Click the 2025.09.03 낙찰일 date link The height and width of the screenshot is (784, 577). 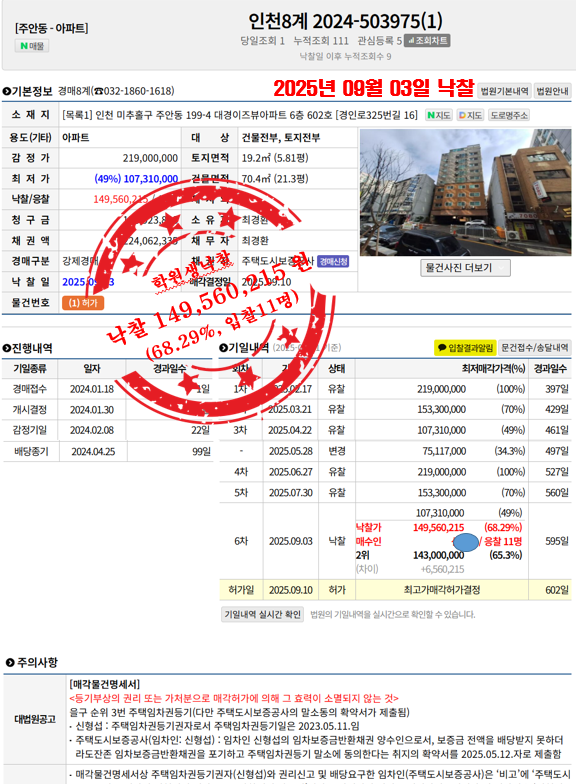pos(88,282)
